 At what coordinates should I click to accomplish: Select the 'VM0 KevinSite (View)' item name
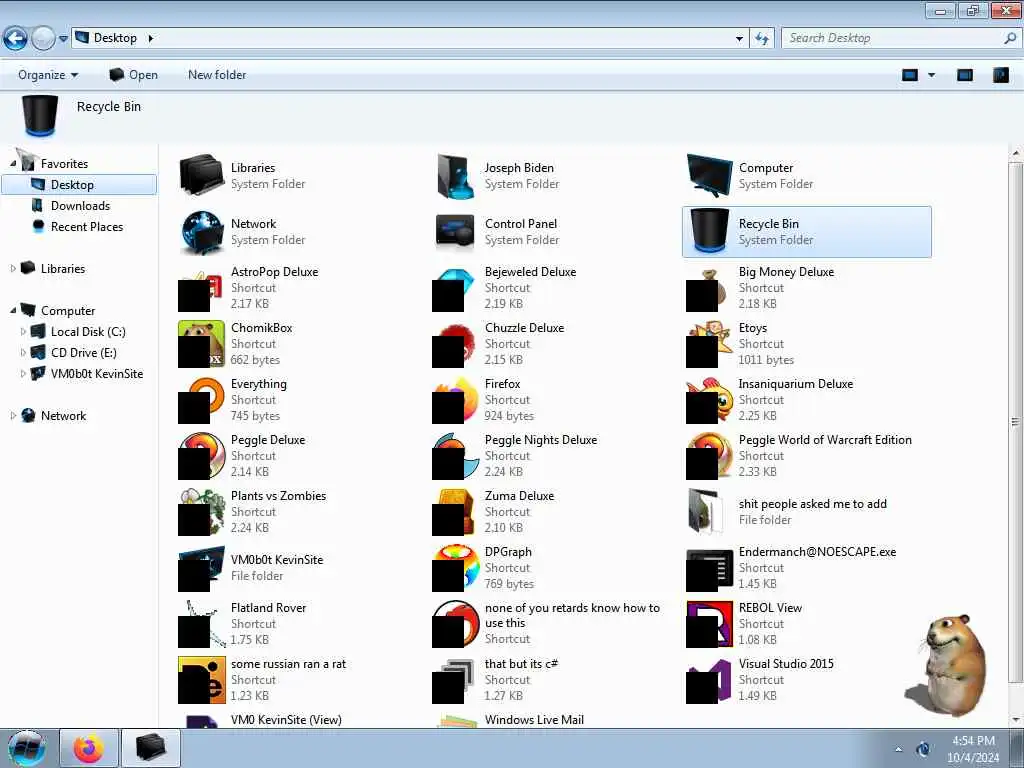286,720
